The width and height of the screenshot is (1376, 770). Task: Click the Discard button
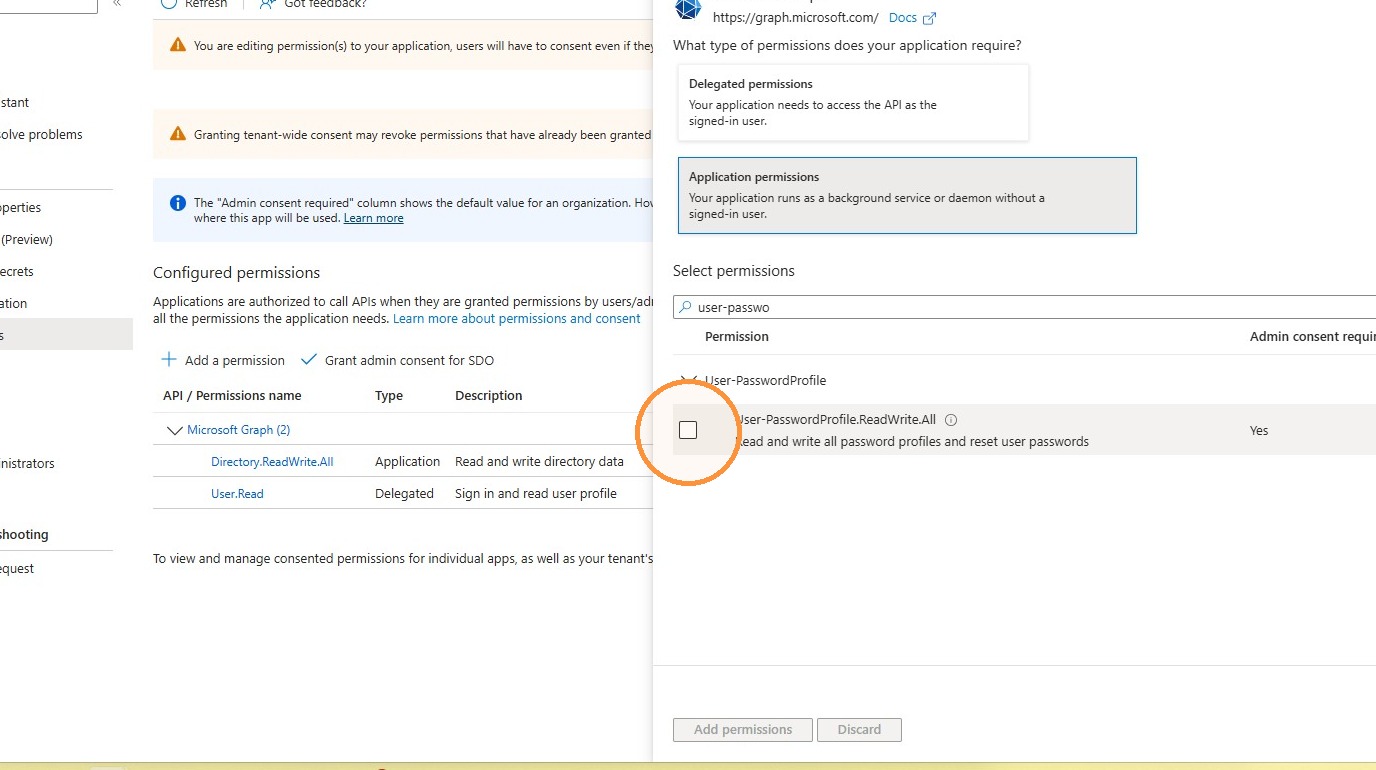point(859,729)
